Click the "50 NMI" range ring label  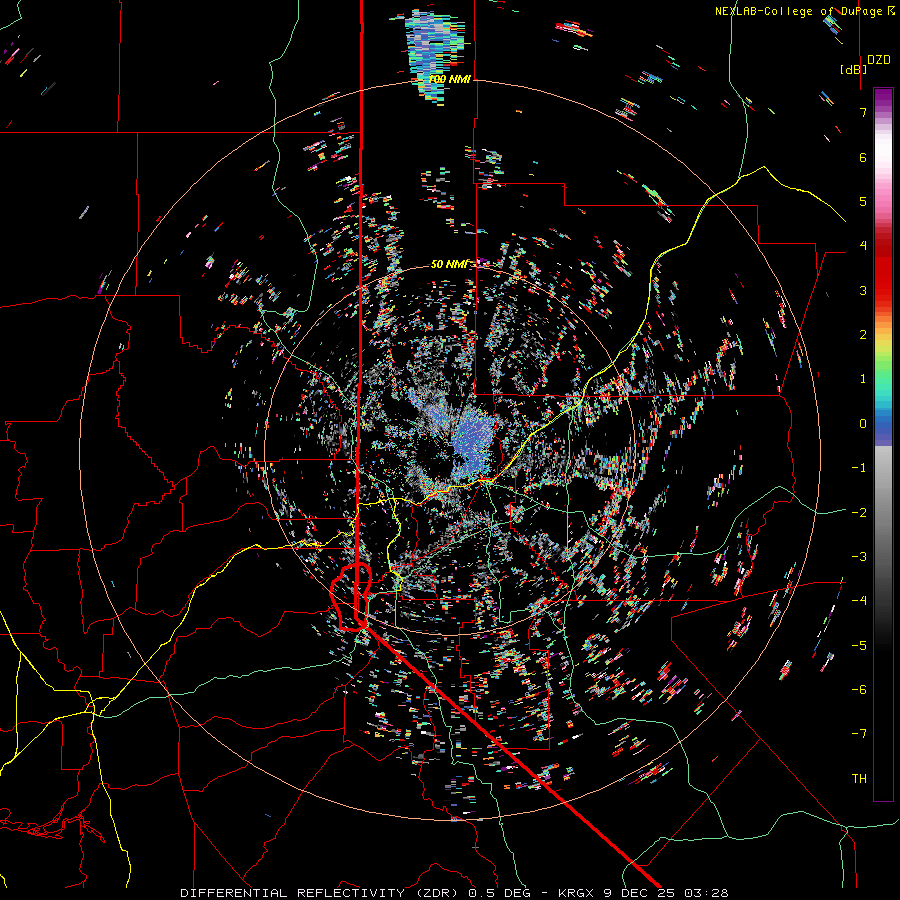coord(449,264)
